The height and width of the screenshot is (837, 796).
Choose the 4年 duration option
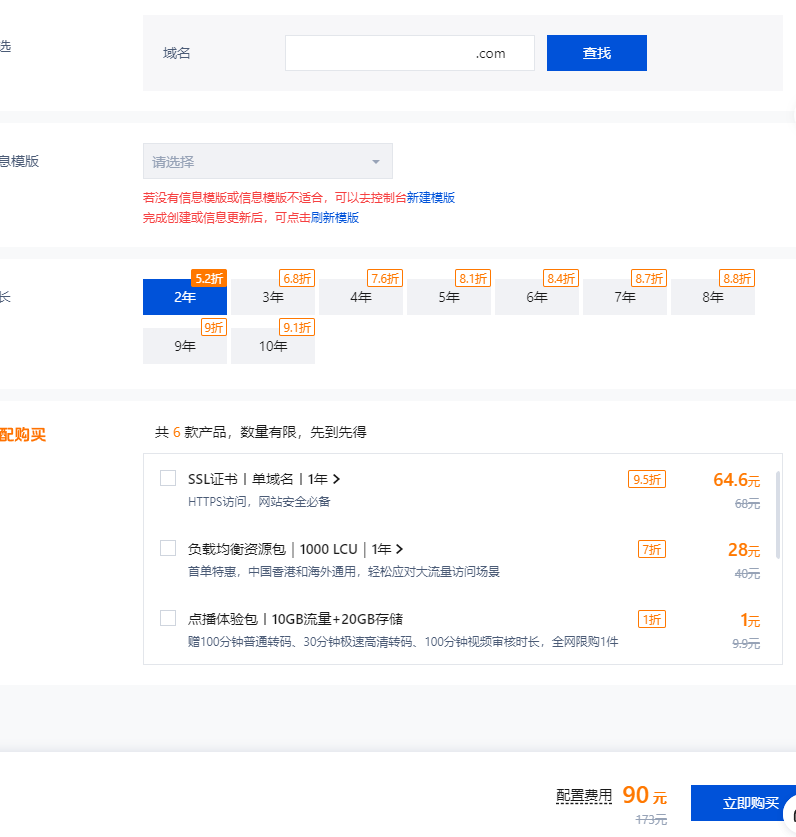tap(361, 297)
